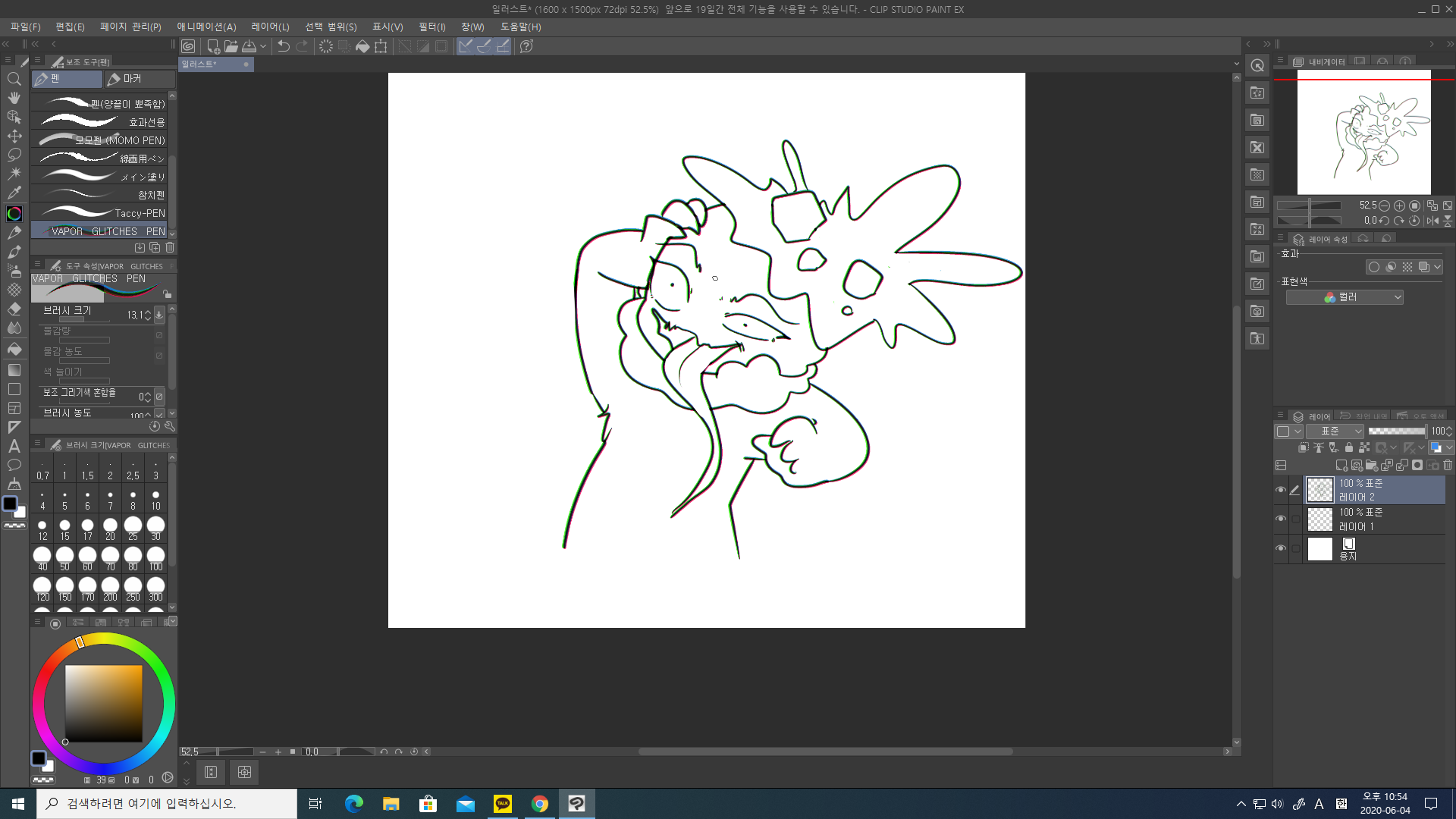Image resolution: width=1456 pixels, height=819 pixels.
Task: Expand the save options arrow in command bar
Action: coord(263,46)
